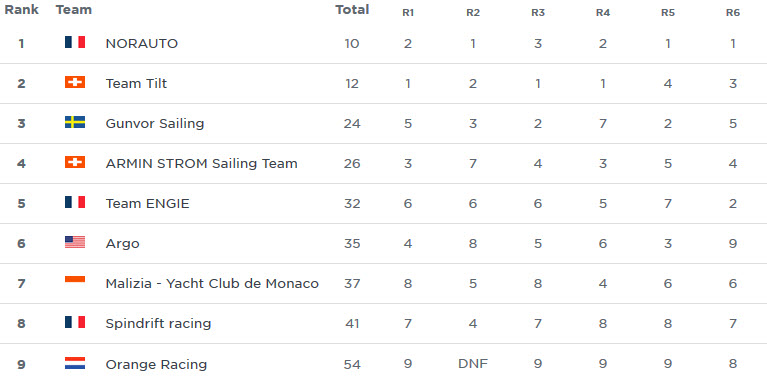Click the Rank column header

pos(22,10)
